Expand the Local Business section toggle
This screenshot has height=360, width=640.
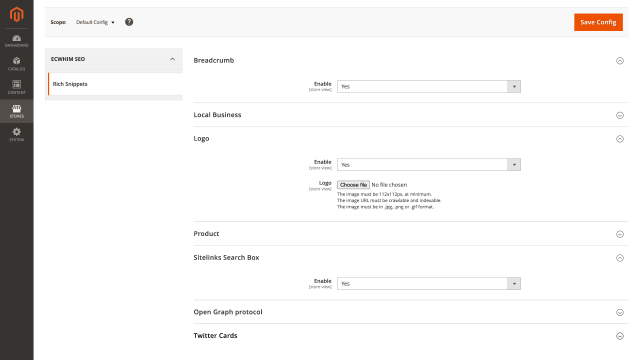coord(620,116)
